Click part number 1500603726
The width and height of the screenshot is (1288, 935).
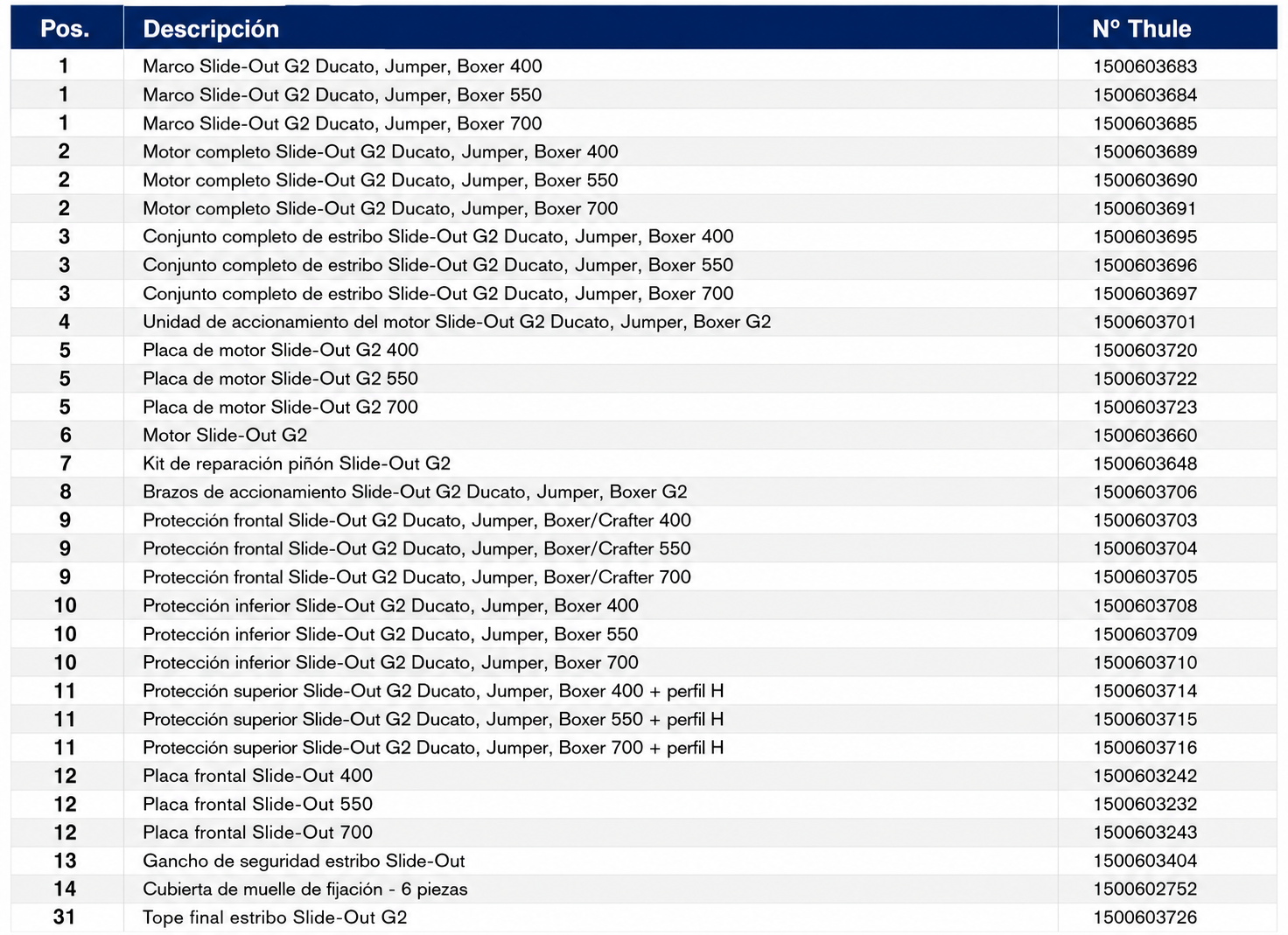point(1144,918)
